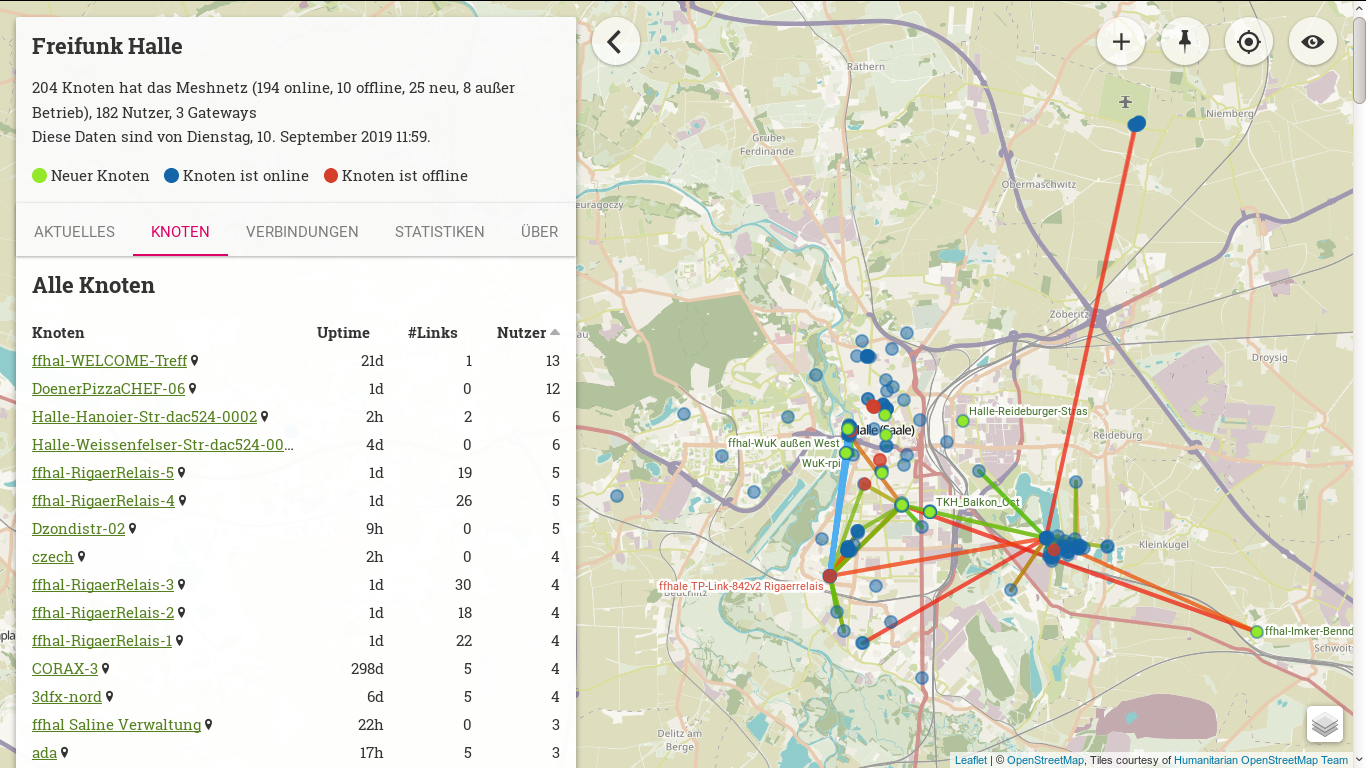Click the location pin beside CORAX-3
This screenshot has height=768, width=1366.
[105, 668]
